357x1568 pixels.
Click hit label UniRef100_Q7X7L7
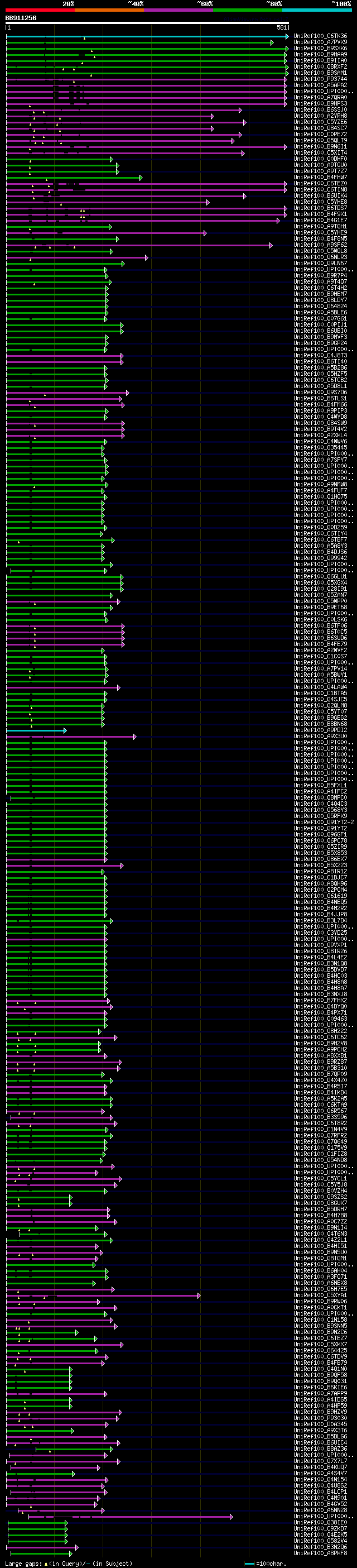pyautogui.click(x=321, y=1461)
